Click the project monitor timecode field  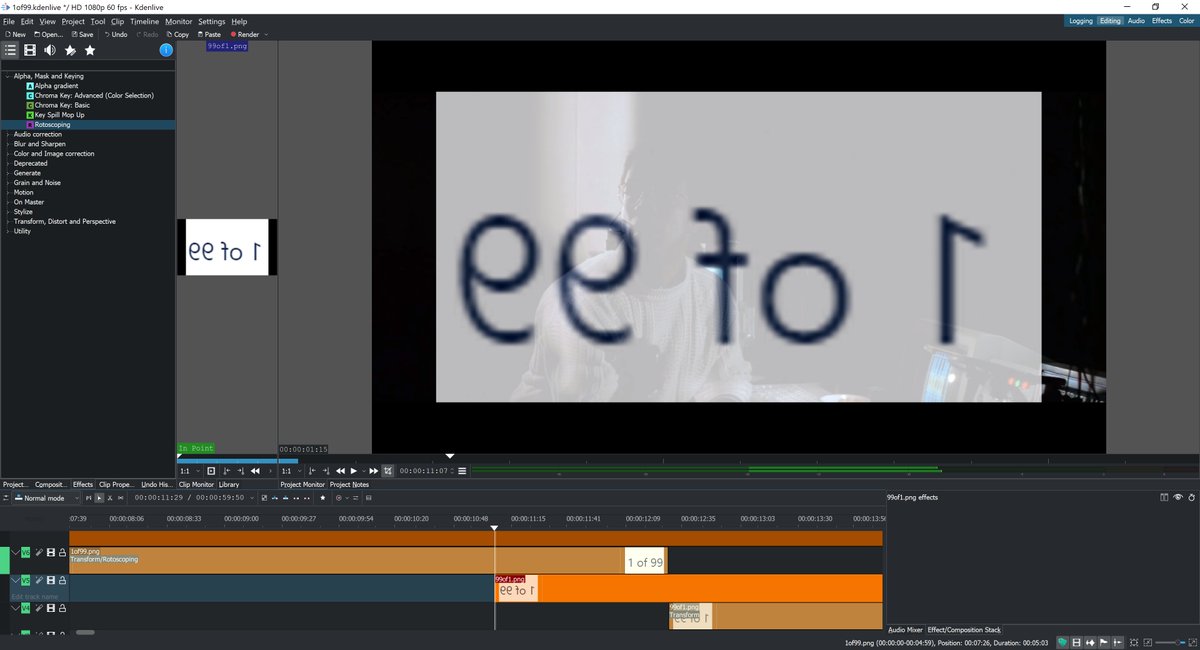point(423,471)
